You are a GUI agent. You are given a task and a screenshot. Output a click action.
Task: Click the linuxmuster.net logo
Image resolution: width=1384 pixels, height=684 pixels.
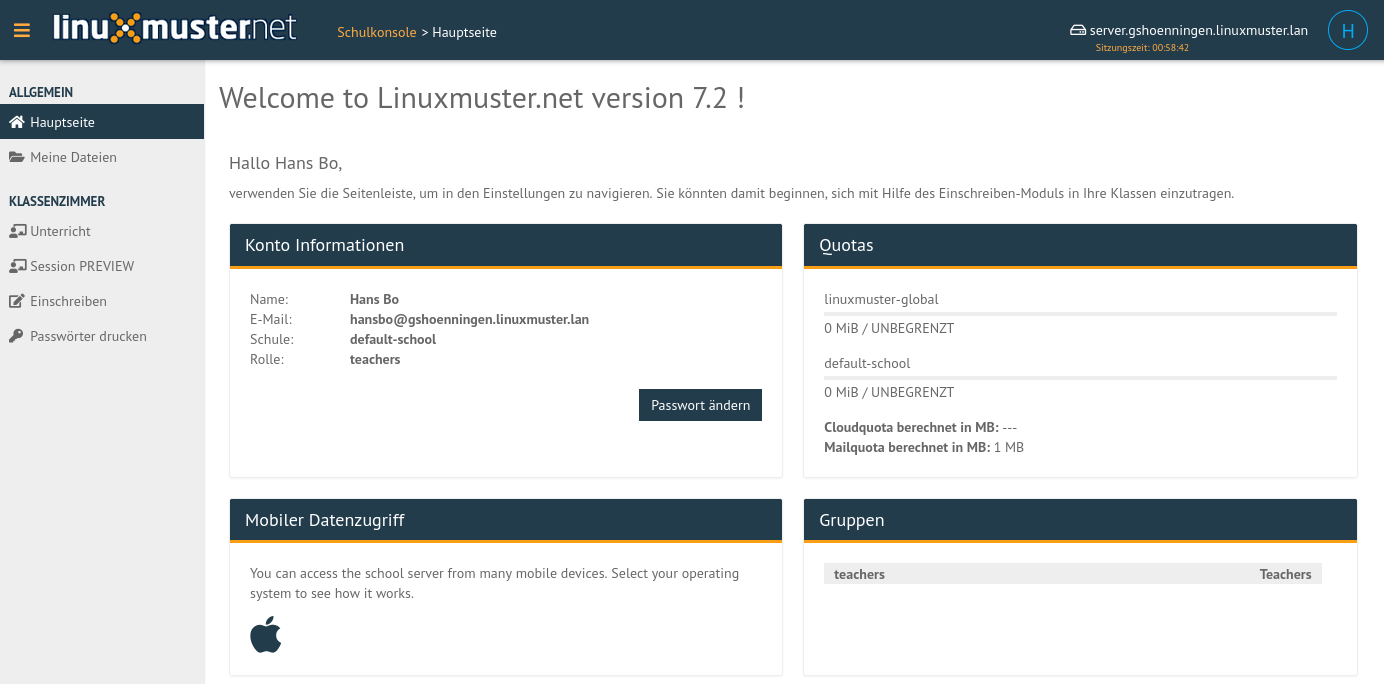[x=175, y=27]
